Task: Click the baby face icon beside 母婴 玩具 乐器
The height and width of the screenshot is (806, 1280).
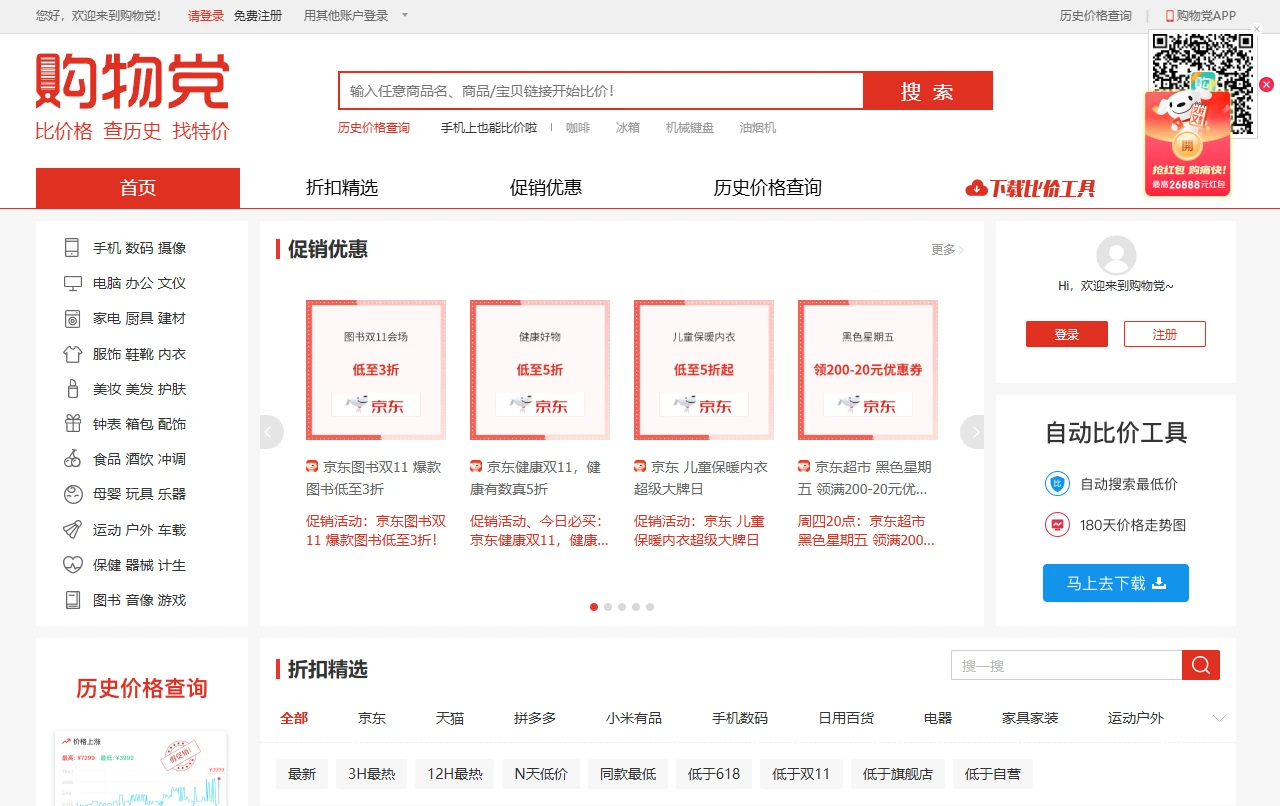Action: click(x=72, y=494)
